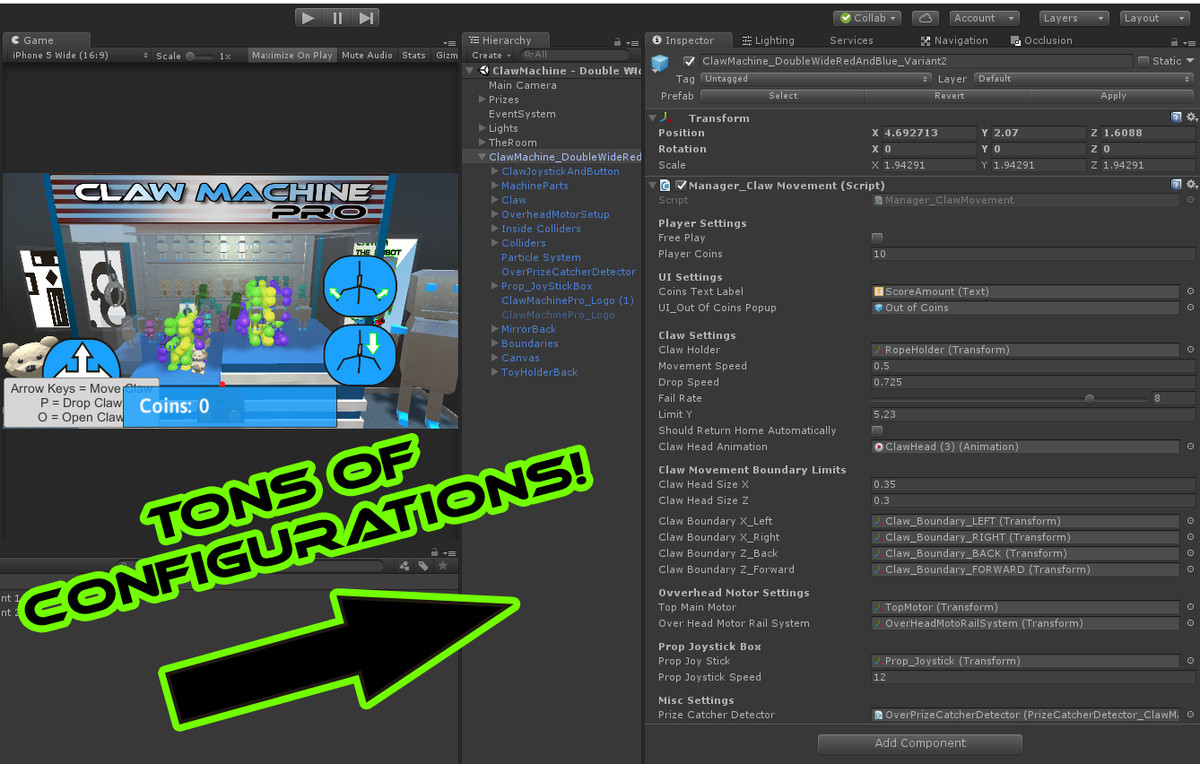Viewport: 1200px width, 764px height.
Task: Advance one frame with the Step button
Action: pos(367,17)
